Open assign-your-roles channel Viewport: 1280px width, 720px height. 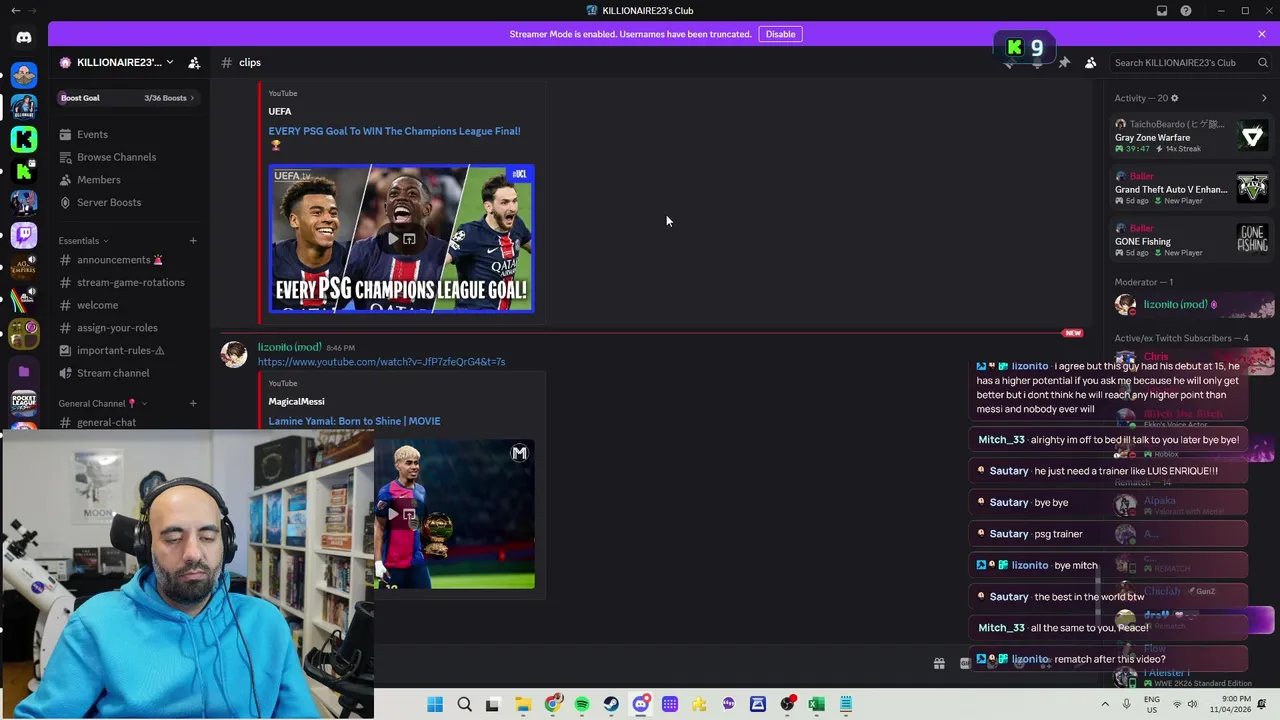tap(117, 328)
